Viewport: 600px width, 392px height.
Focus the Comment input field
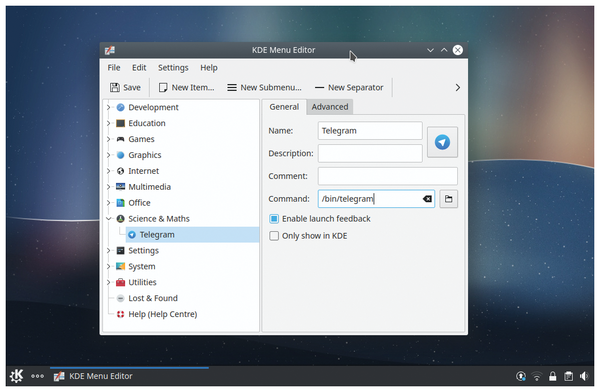[388, 176]
